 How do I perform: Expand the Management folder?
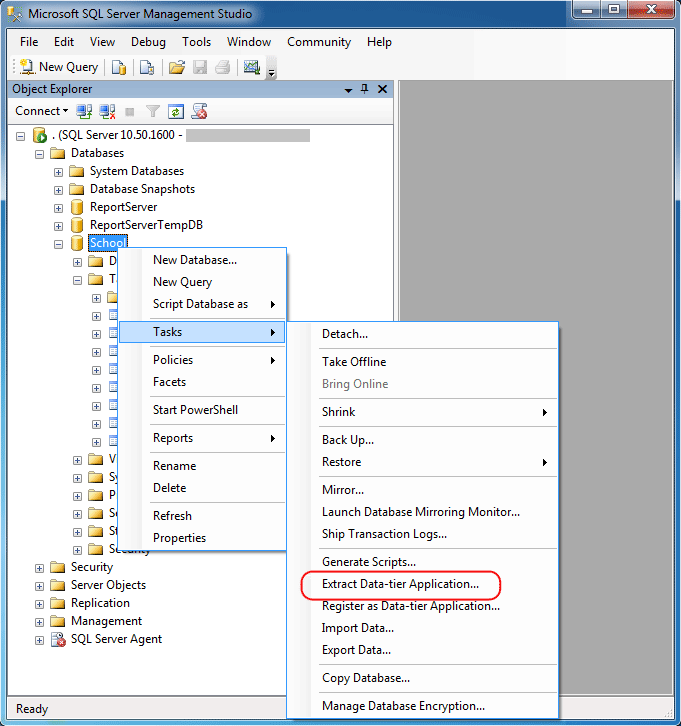click(x=39, y=622)
